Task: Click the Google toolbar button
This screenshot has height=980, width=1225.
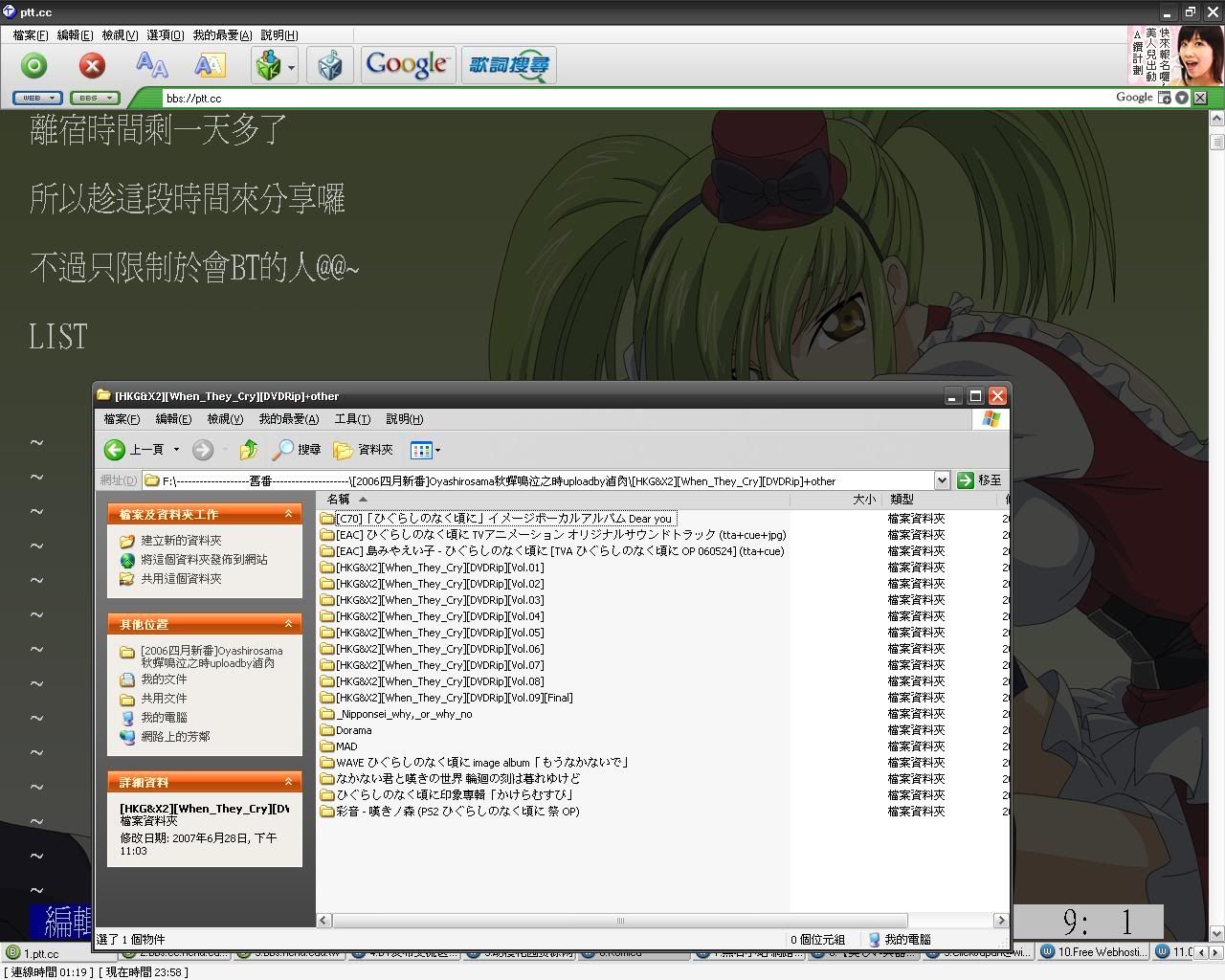Action: 408,65
